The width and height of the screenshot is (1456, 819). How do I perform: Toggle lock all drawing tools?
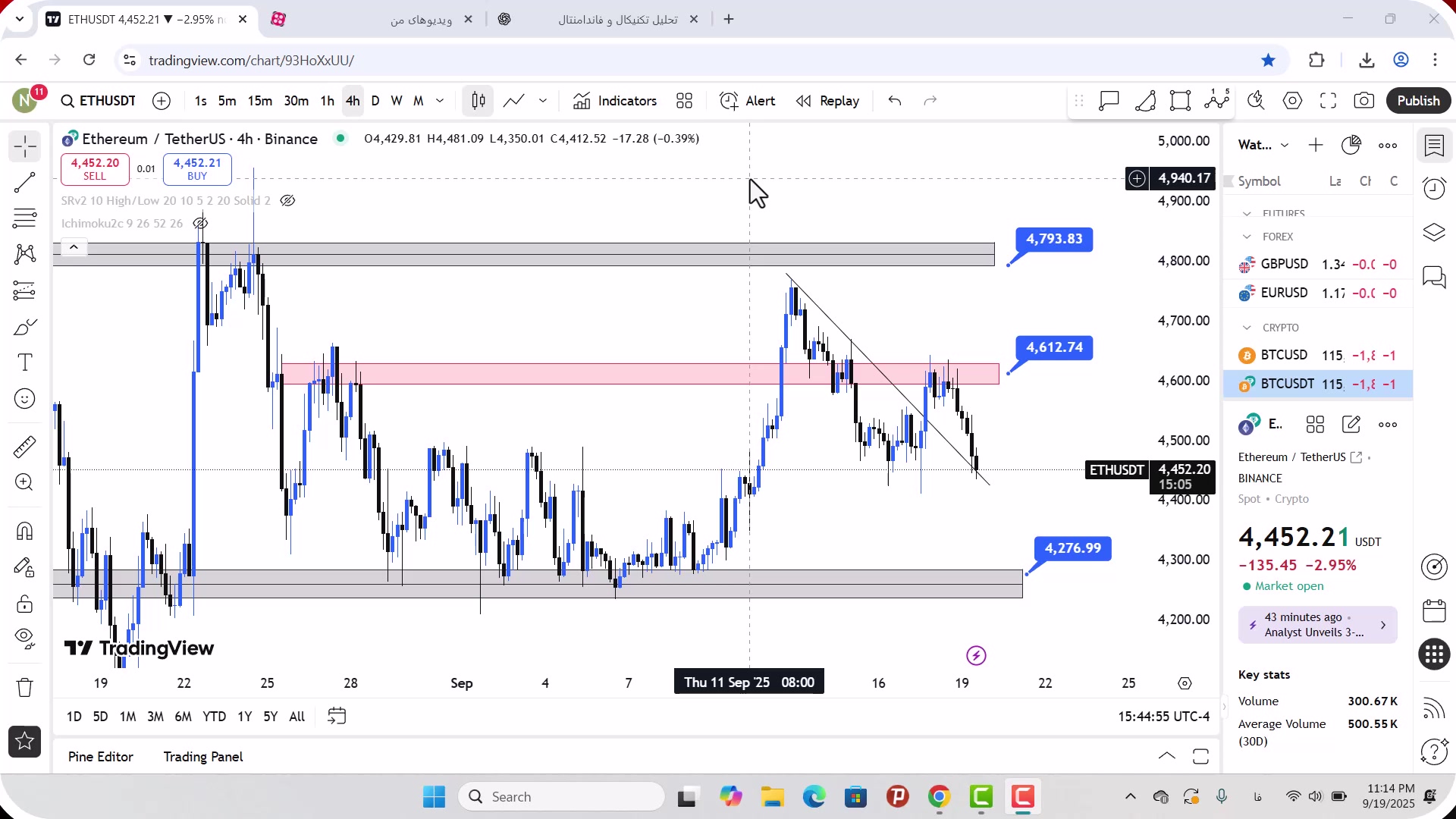(25, 604)
